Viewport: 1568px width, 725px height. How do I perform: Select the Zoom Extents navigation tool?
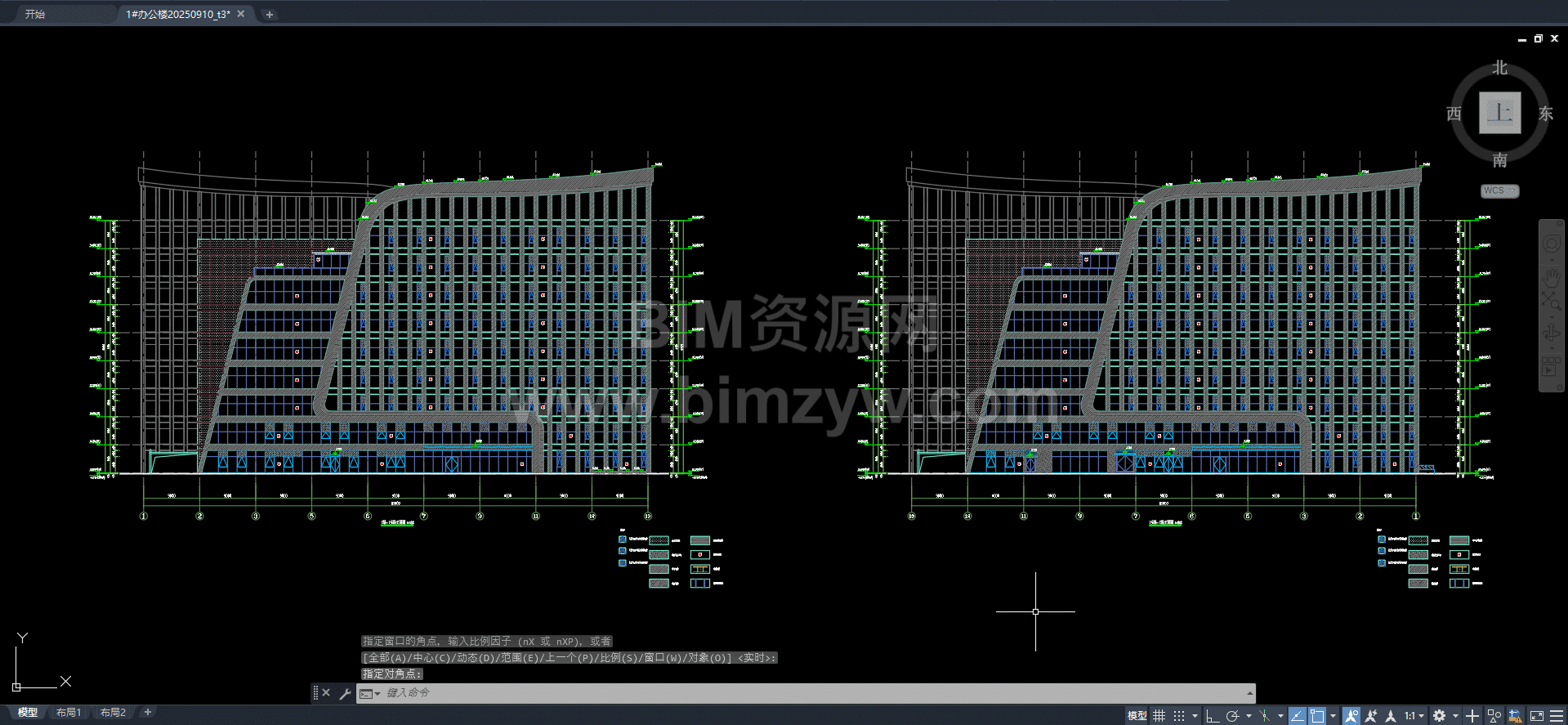(1551, 301)
